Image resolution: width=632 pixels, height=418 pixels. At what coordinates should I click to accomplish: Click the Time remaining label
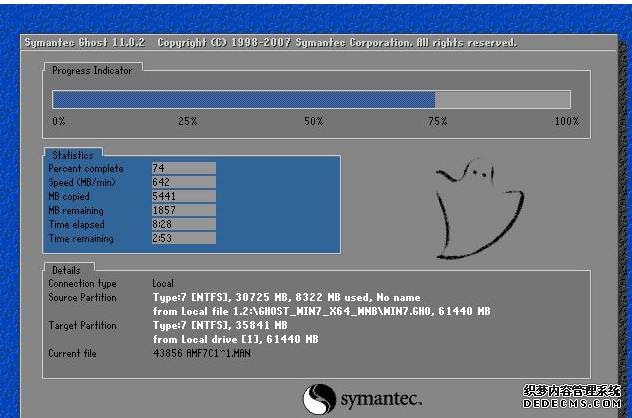[81, 239]
